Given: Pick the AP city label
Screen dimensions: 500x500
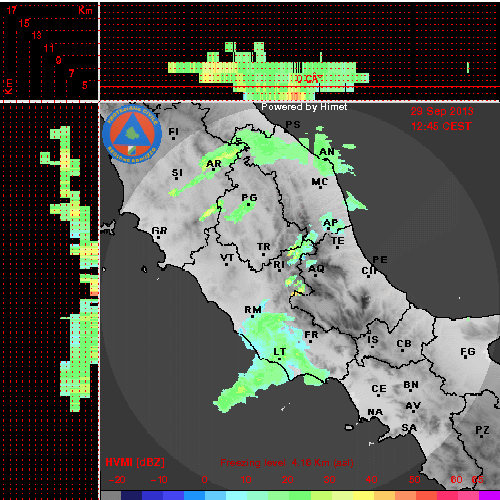Looking at the screenshot, I should (331, 222).
